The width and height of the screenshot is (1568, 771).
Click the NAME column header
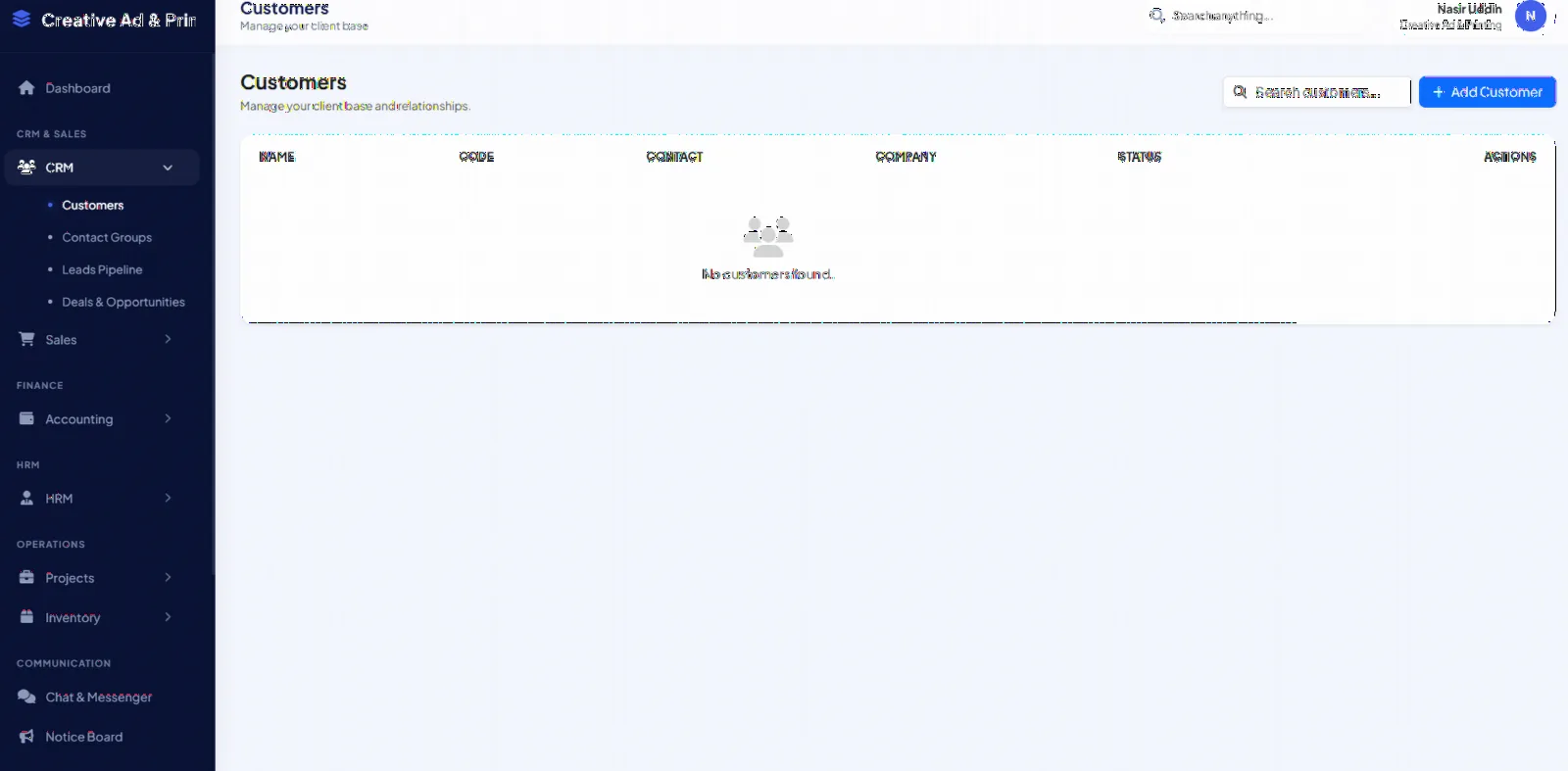pos(276,157)
